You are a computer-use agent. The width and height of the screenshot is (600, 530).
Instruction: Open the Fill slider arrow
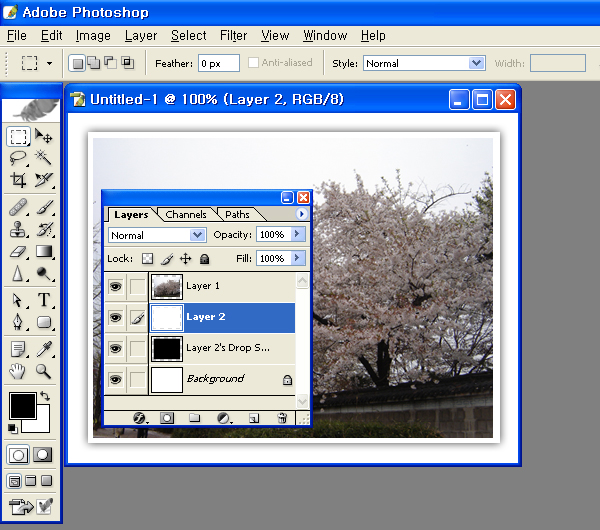(298, 258)
